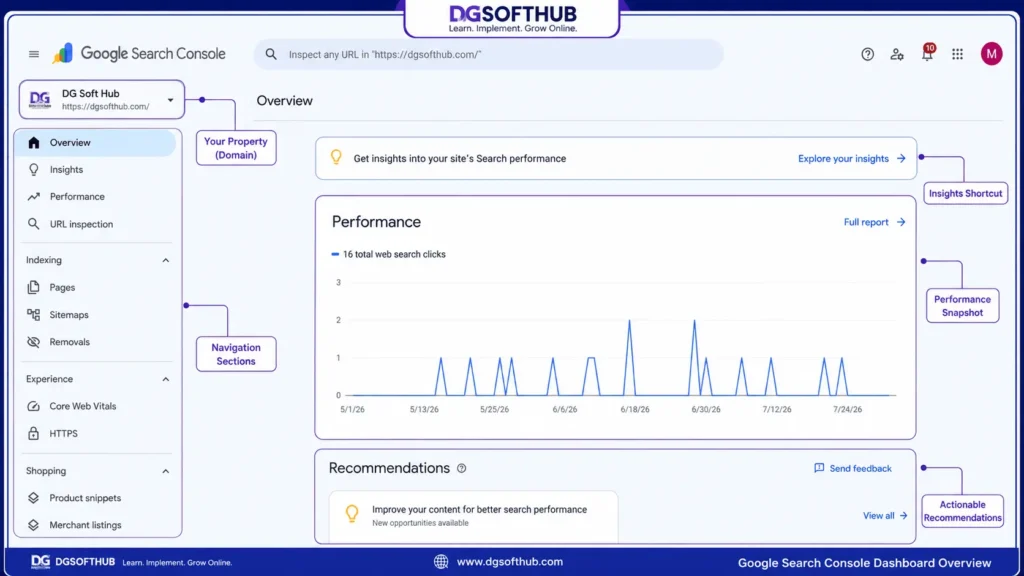
Task: Select Overview in the sidebar
Action: 95,142
